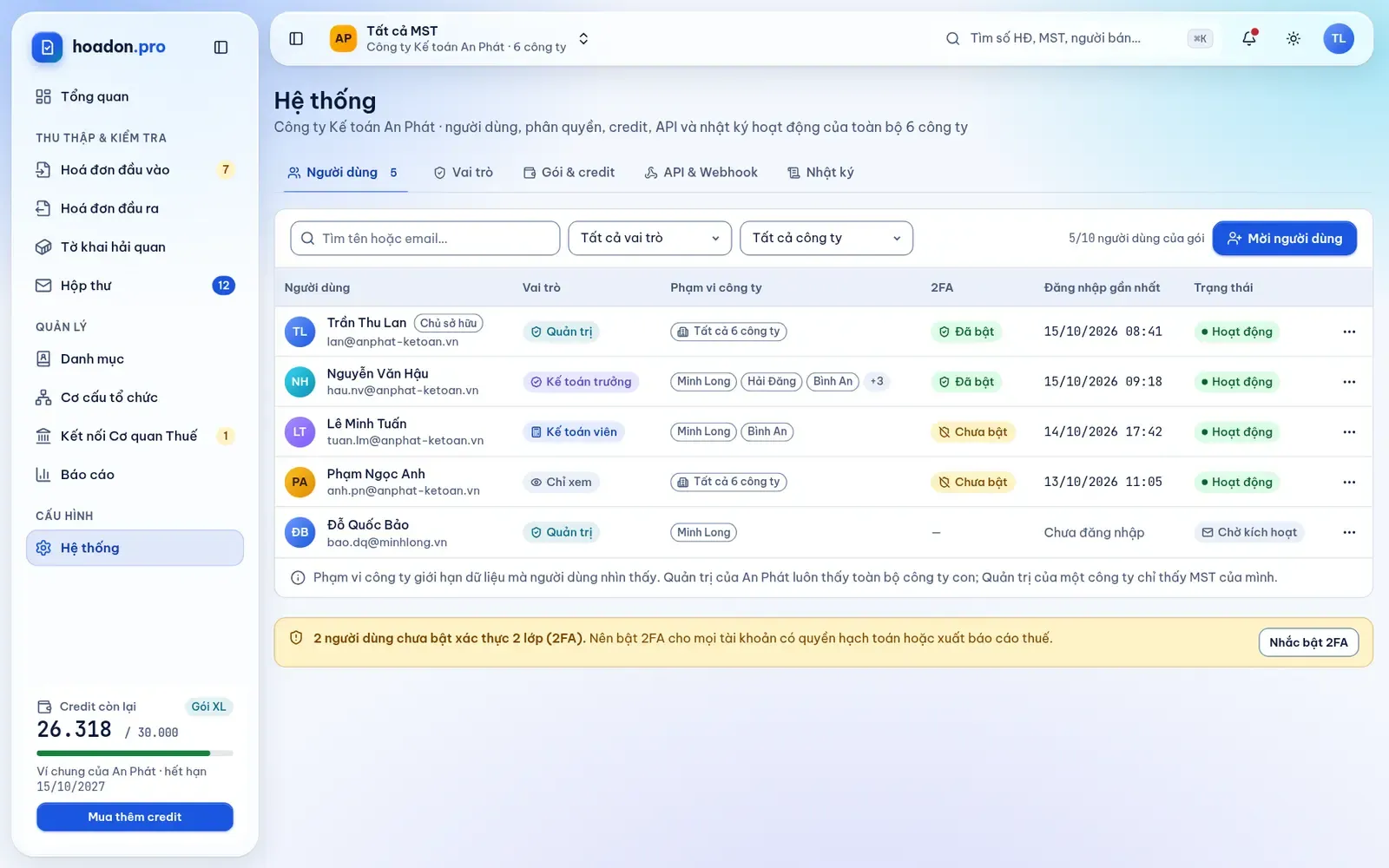Toggle sidebar panel icon in top bar
This screenshot has width=1389, height=868.
click(x=296, y=38)
